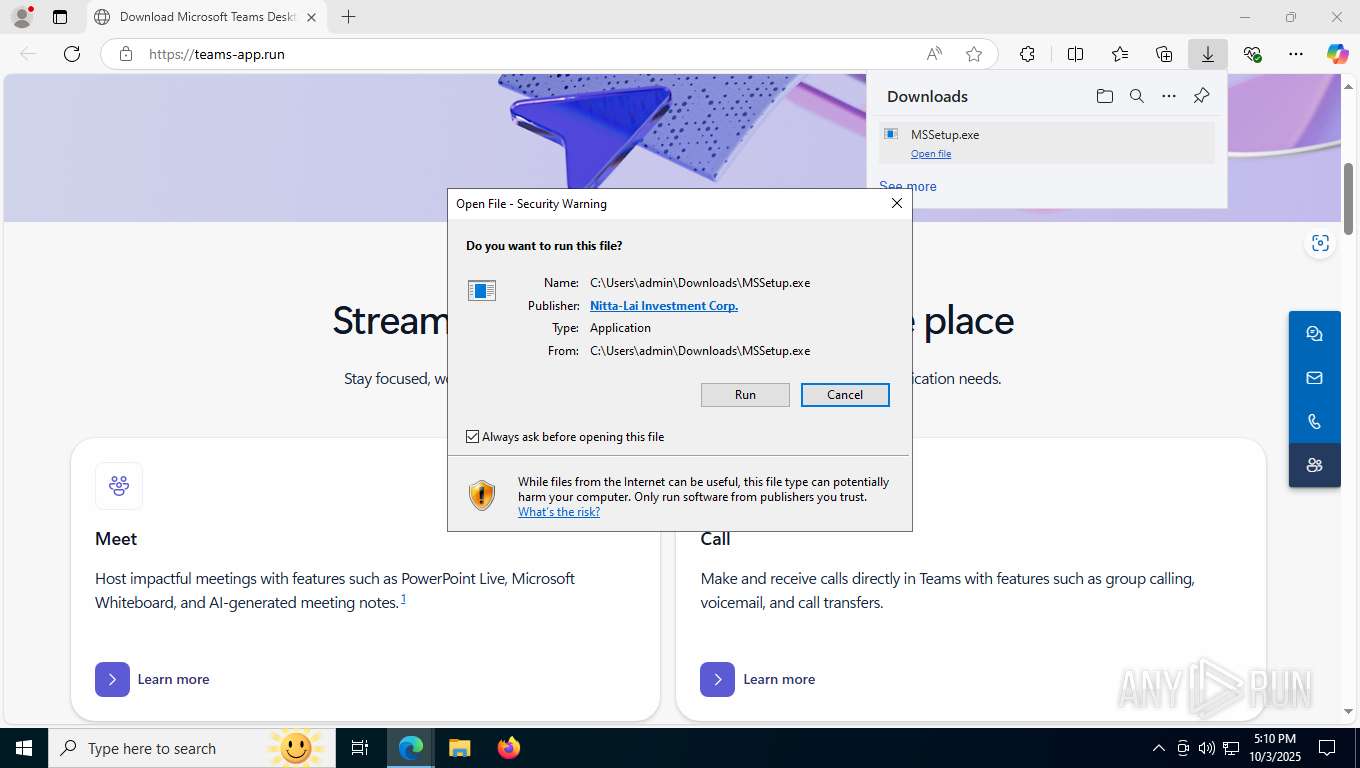Uncheck Always ask before opening this file

[473, 437]
